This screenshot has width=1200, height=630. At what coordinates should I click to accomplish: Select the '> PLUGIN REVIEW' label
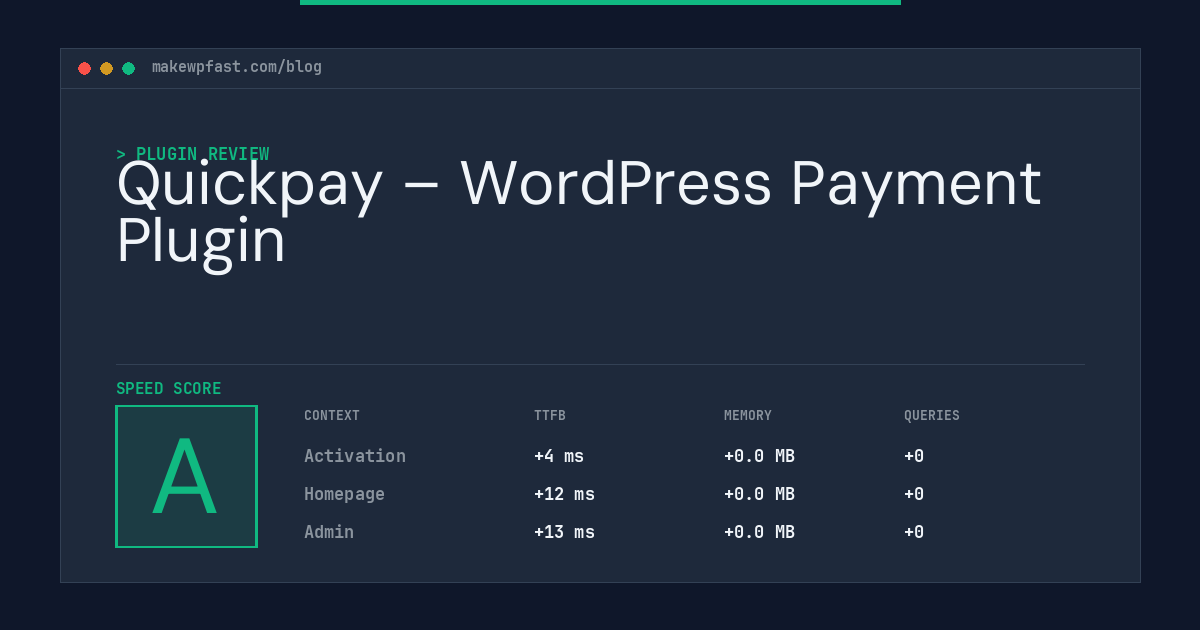[x=192, y=154]
